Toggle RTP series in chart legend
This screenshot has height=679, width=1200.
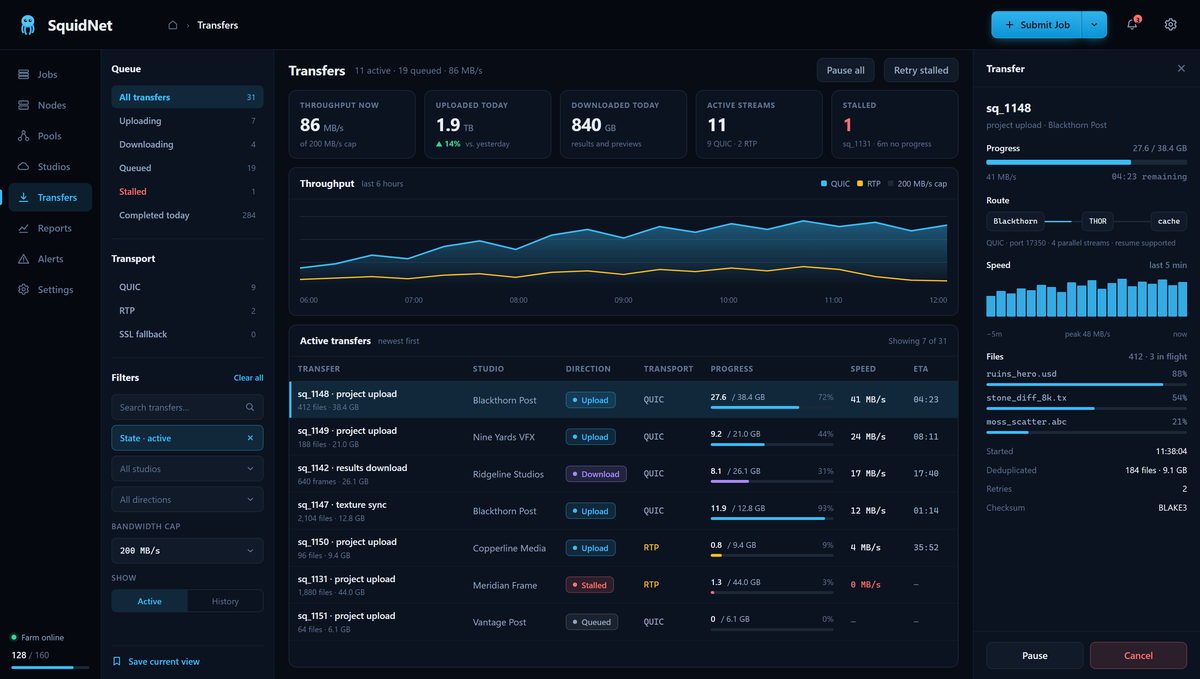[x=869, y=184]
